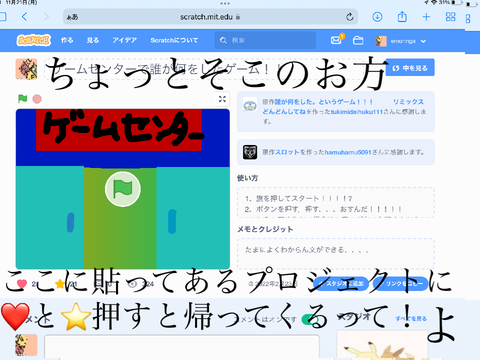Open the original project スロット link
Viewport: 480px width, 360px height.
click(x=287, y=152)
